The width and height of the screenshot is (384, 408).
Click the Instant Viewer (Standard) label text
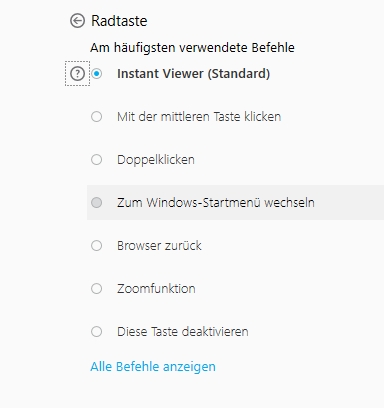coord(193,74)
